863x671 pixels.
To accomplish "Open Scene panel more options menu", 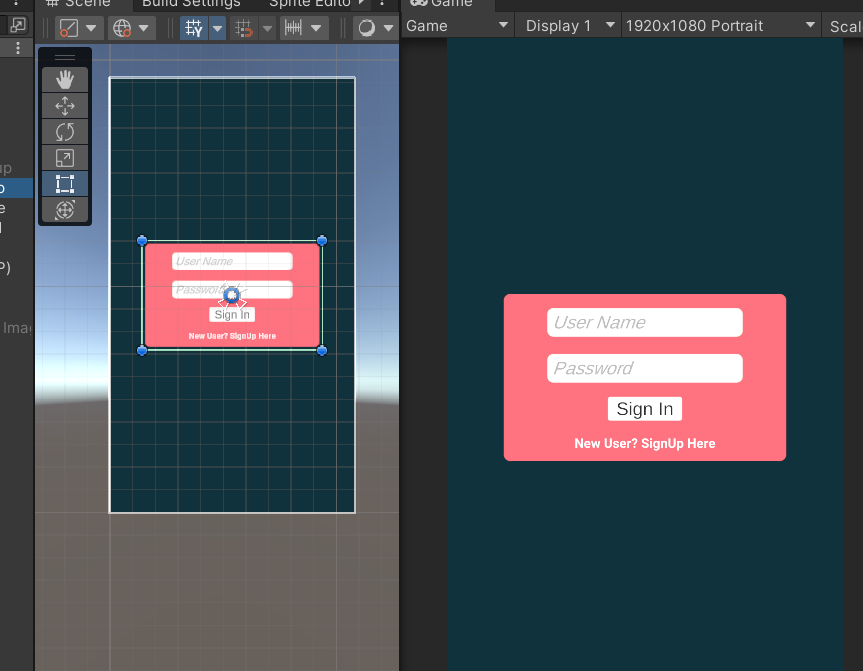I will click(x=382, y=3).
